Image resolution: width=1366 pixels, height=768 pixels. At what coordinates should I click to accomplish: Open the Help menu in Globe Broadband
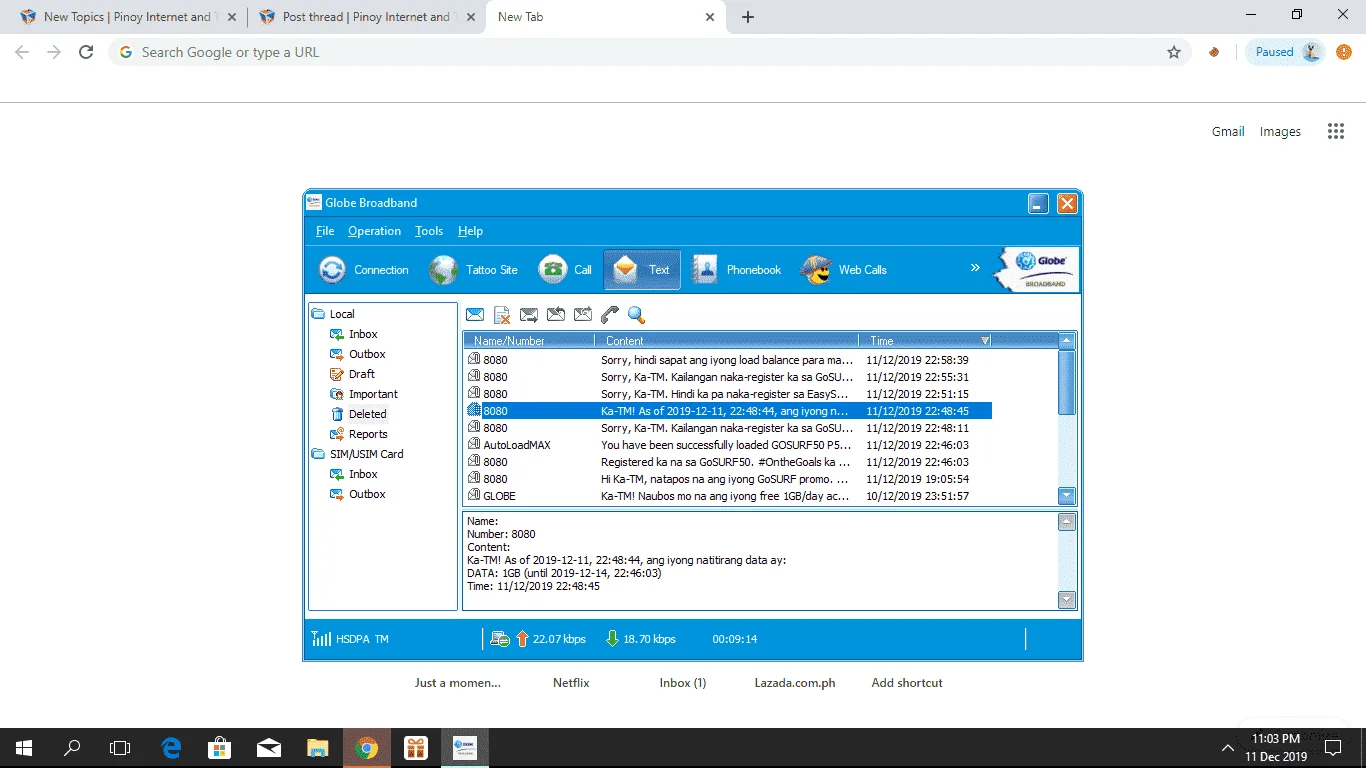[x=470, y=231]
